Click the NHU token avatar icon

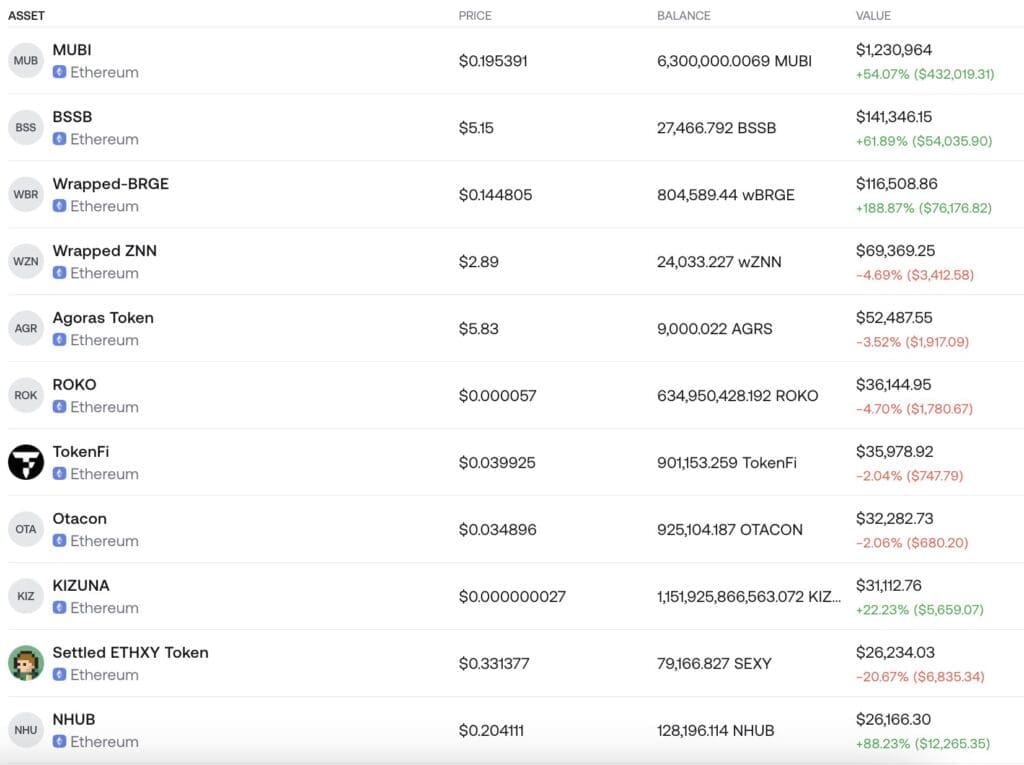pyautogui.click(x=25, y=730)
